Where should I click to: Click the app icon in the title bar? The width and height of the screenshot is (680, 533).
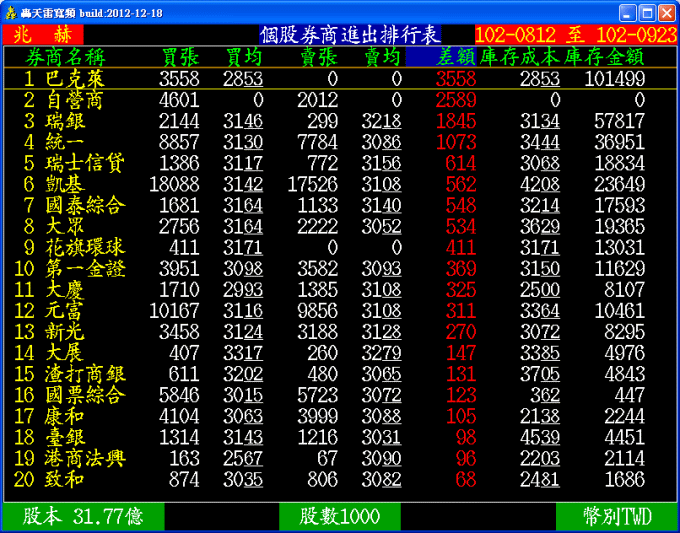click(11, 13)
